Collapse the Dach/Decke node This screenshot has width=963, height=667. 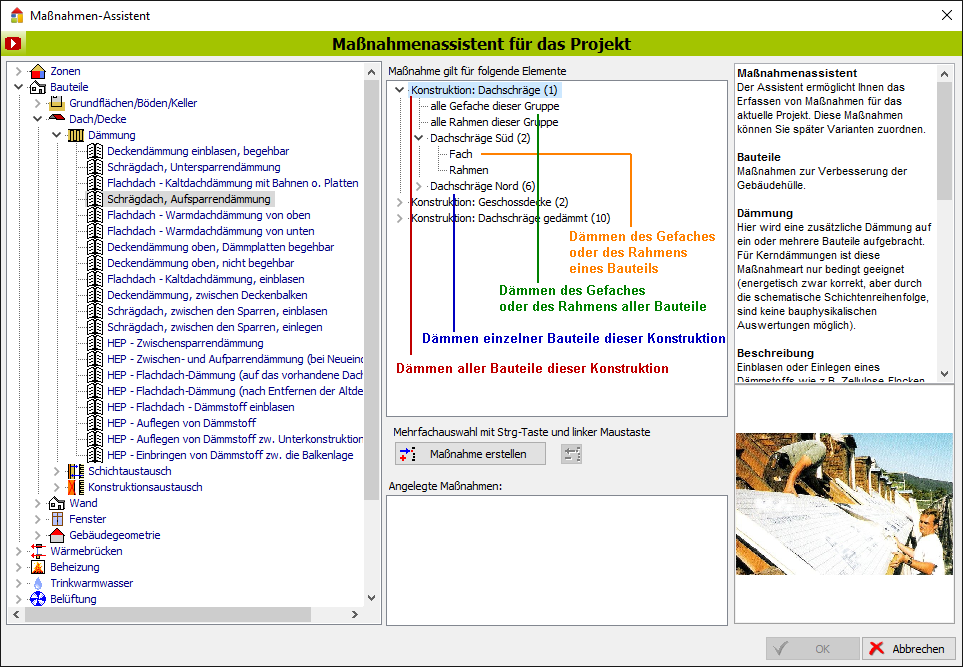37,119
